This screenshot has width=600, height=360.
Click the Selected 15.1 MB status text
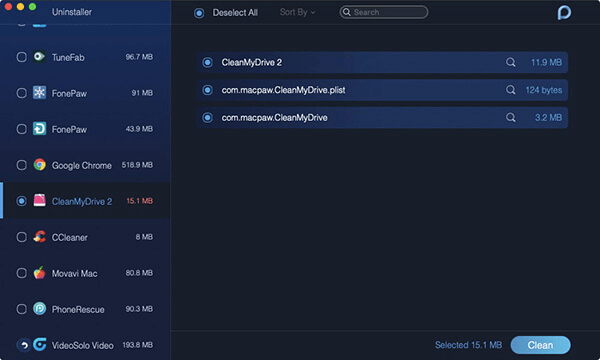(x=468, y=345)
